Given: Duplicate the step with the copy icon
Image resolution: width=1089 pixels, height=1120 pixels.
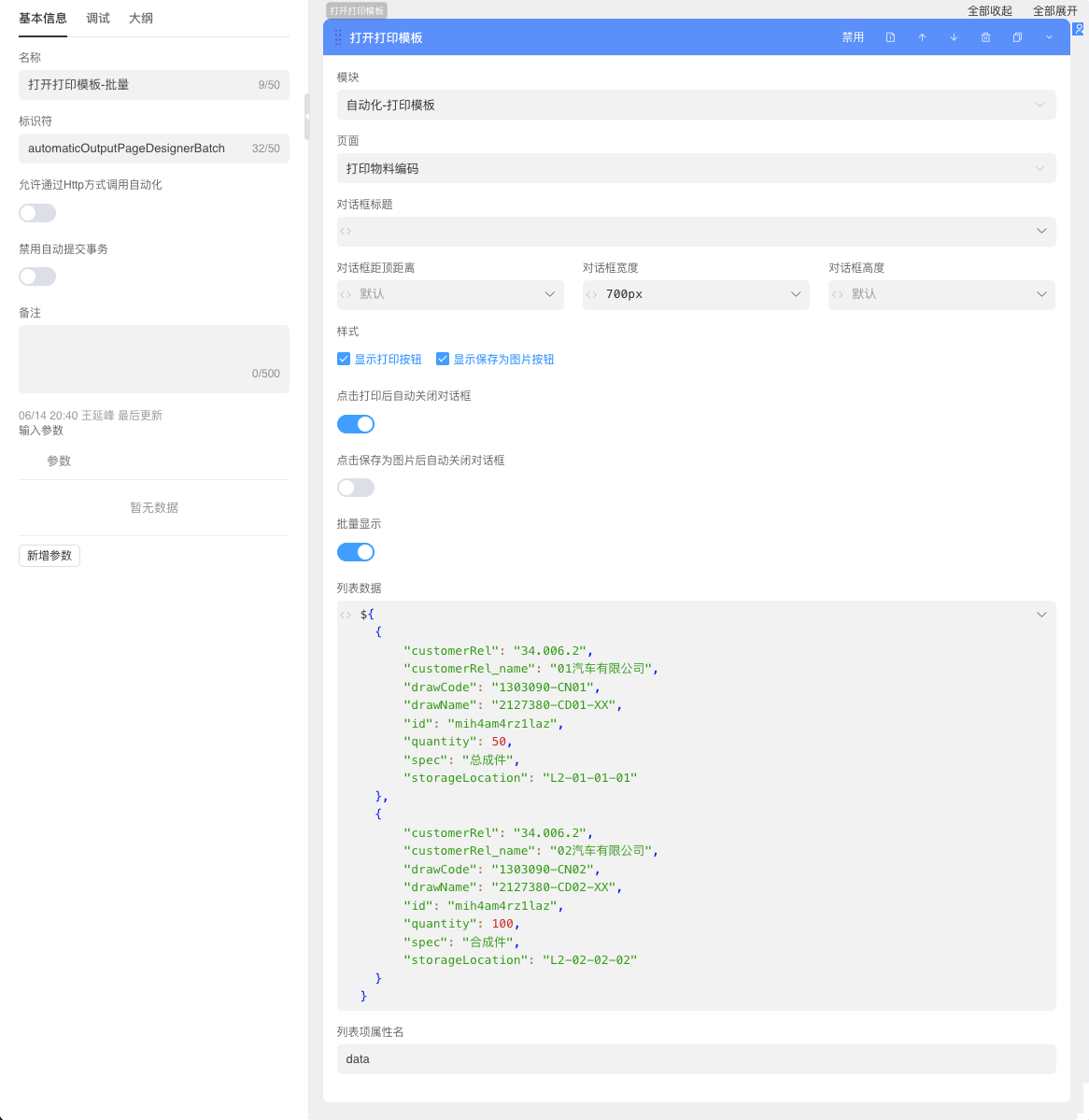Looking at the screenshot, I should click(1017, 37).
